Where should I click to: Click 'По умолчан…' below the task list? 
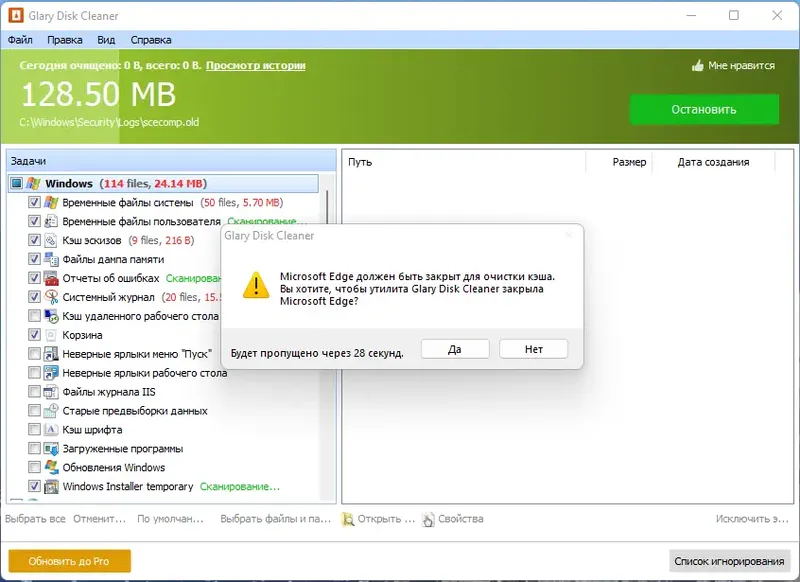170,519
